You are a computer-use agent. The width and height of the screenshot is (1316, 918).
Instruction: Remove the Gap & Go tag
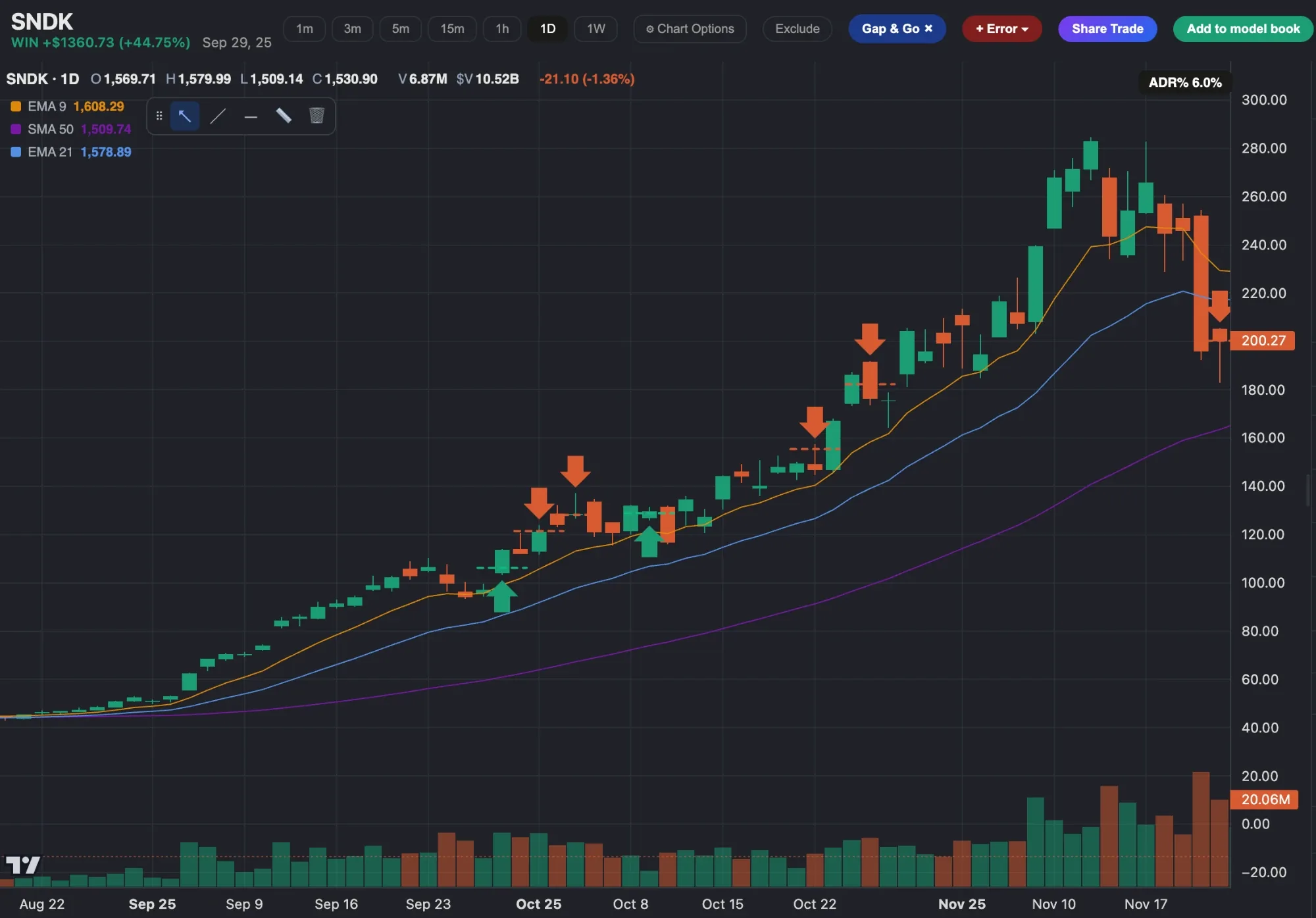pos(928,29)
